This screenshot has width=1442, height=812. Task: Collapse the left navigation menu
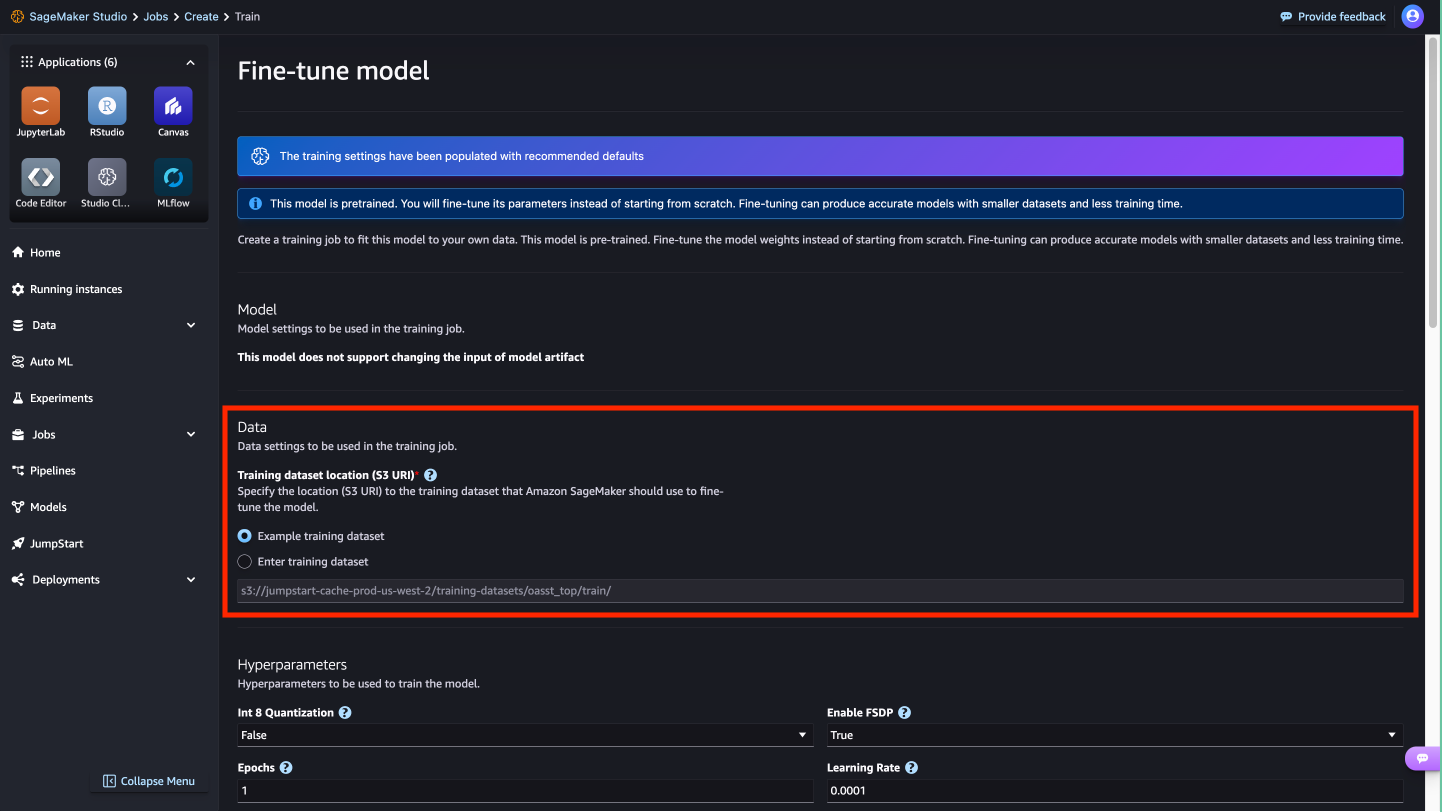point(149,781)
